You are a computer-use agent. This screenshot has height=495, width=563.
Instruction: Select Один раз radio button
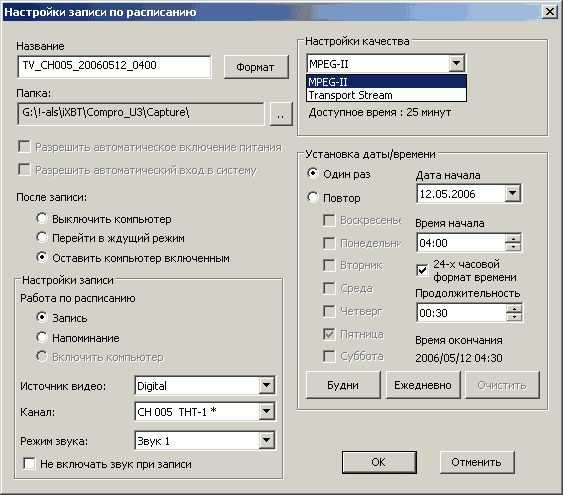(313, 173)
